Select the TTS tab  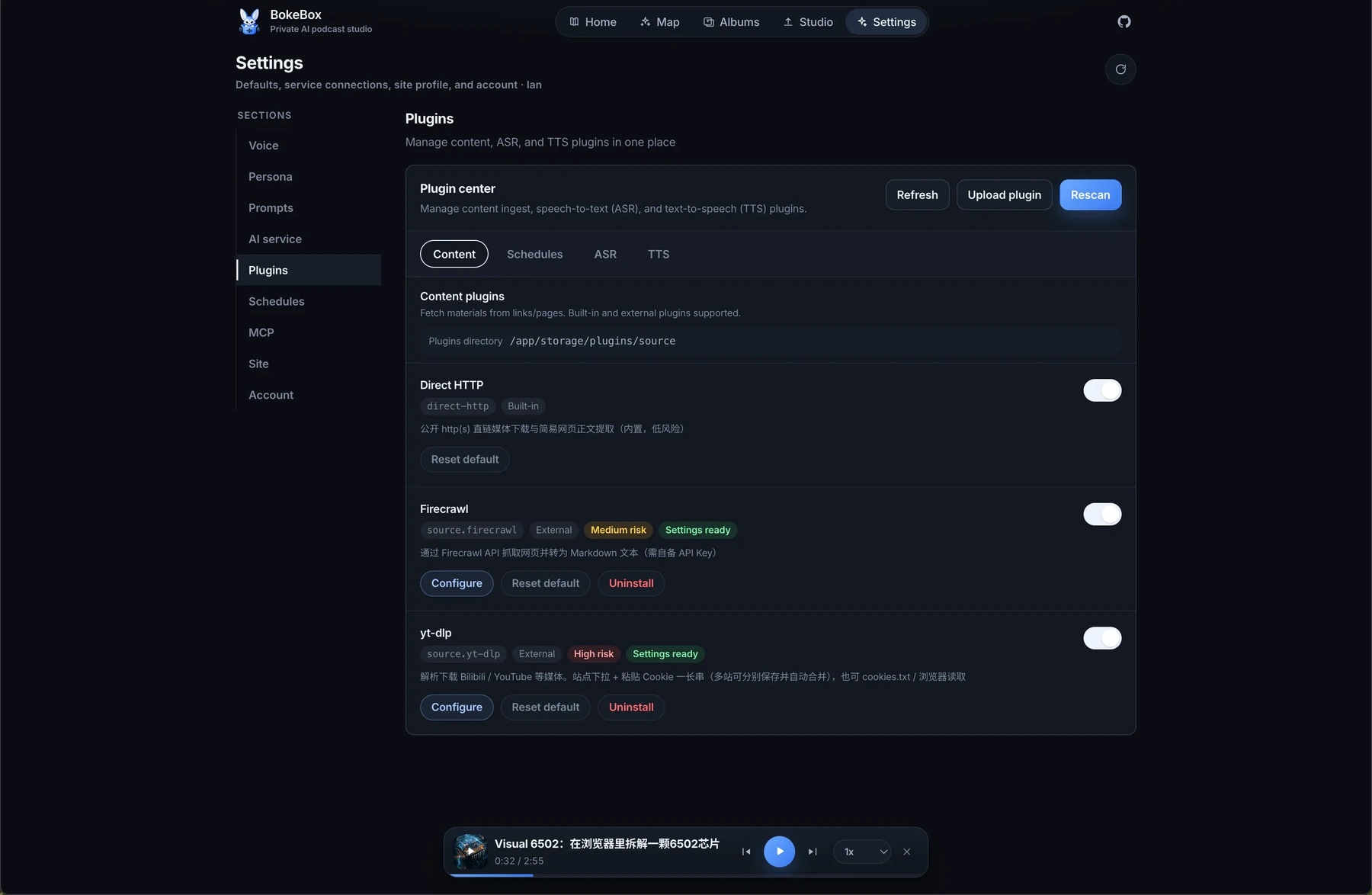(659, 254)
